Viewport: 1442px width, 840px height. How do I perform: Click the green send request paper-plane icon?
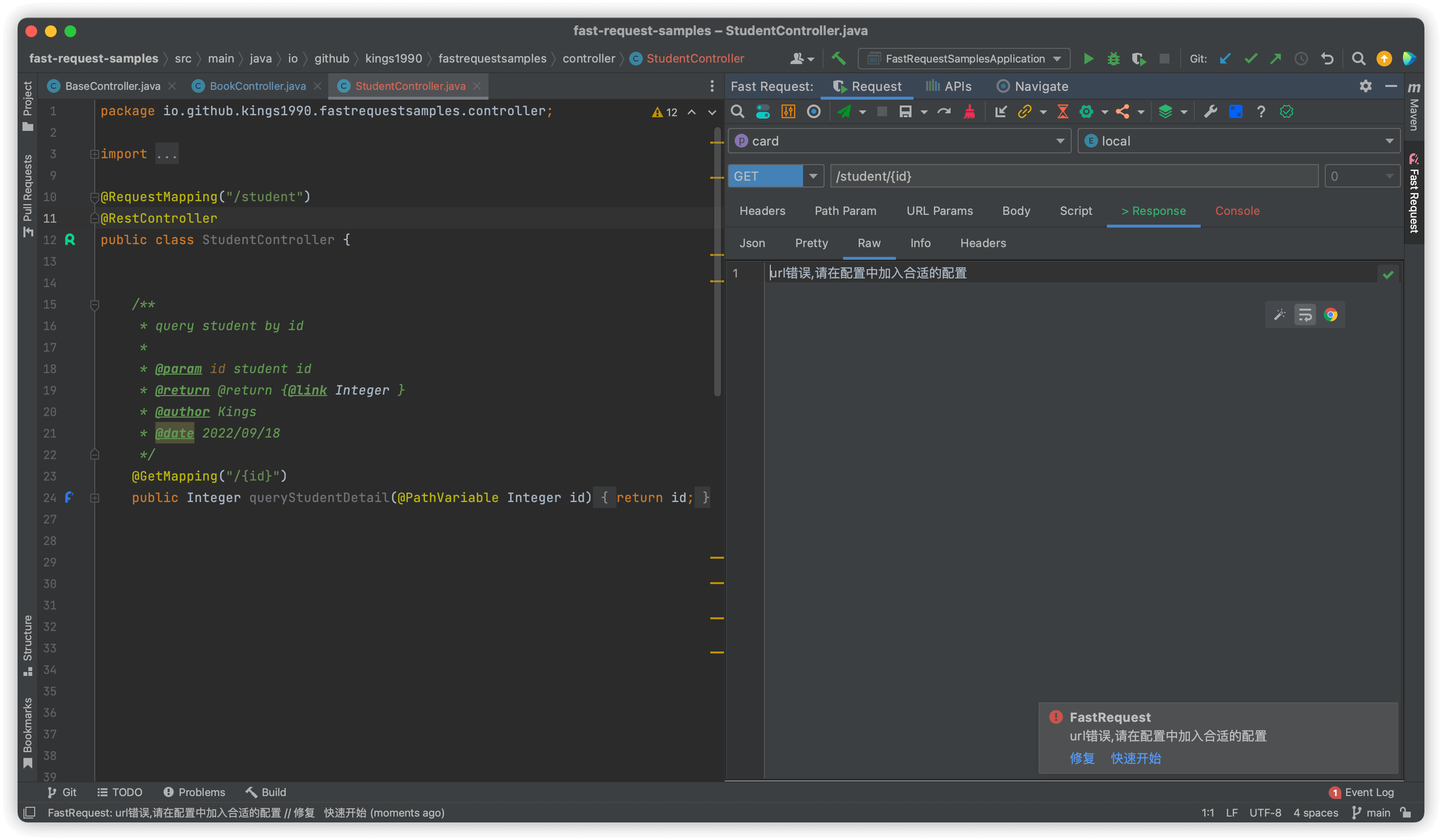click(x=844, y=111)
